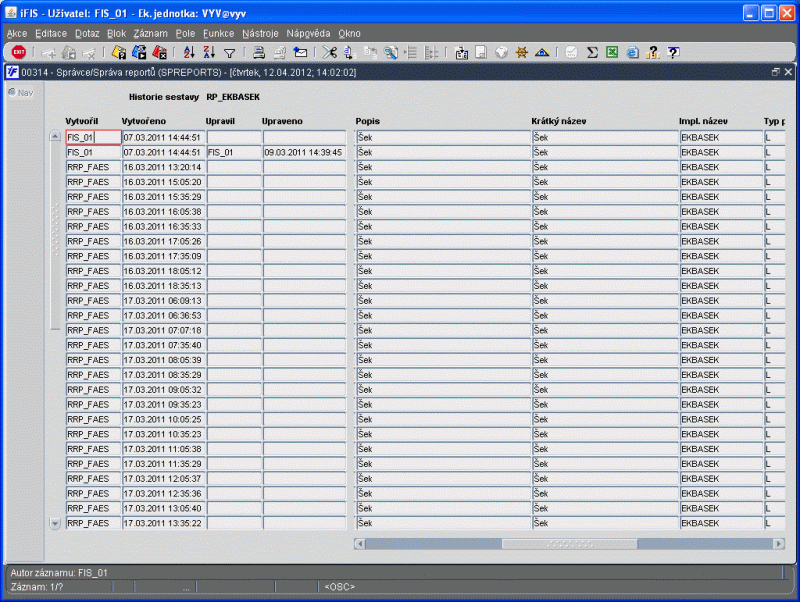Click the enter query folder icon
The image size is (800, 602).
[x=119, y=52]
